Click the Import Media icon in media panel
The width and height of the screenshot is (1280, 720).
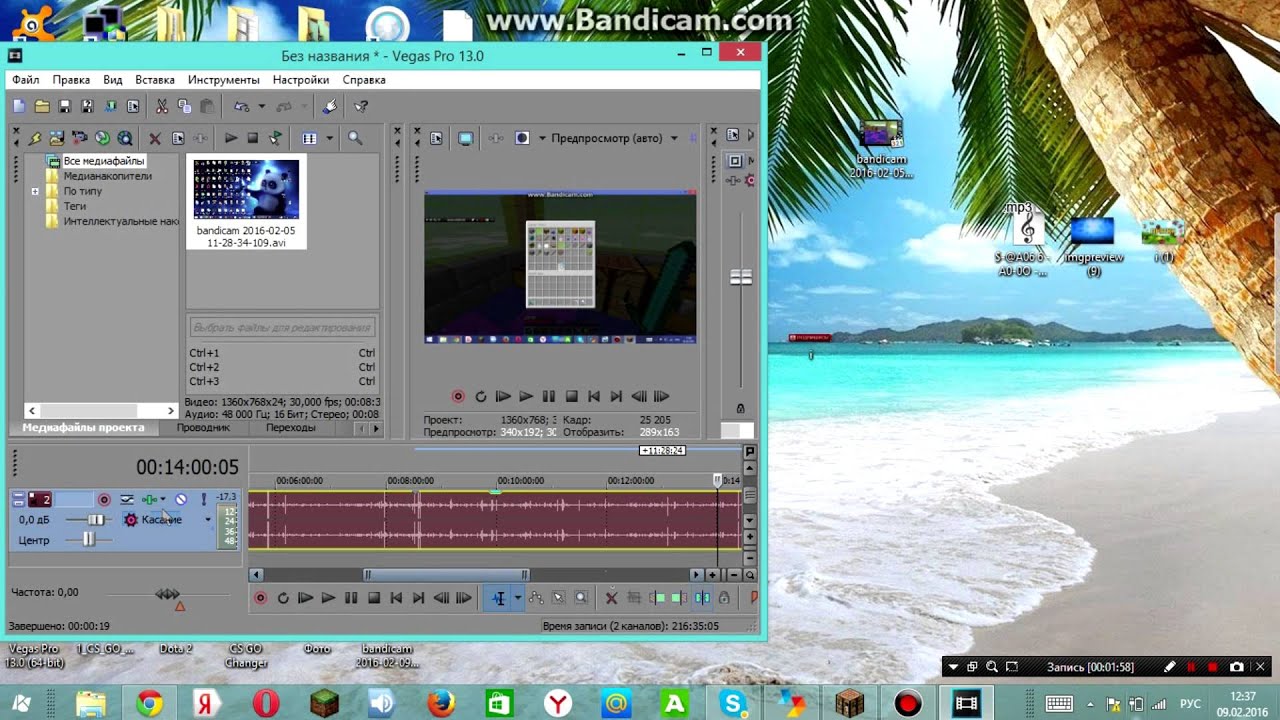pos(57,138)
